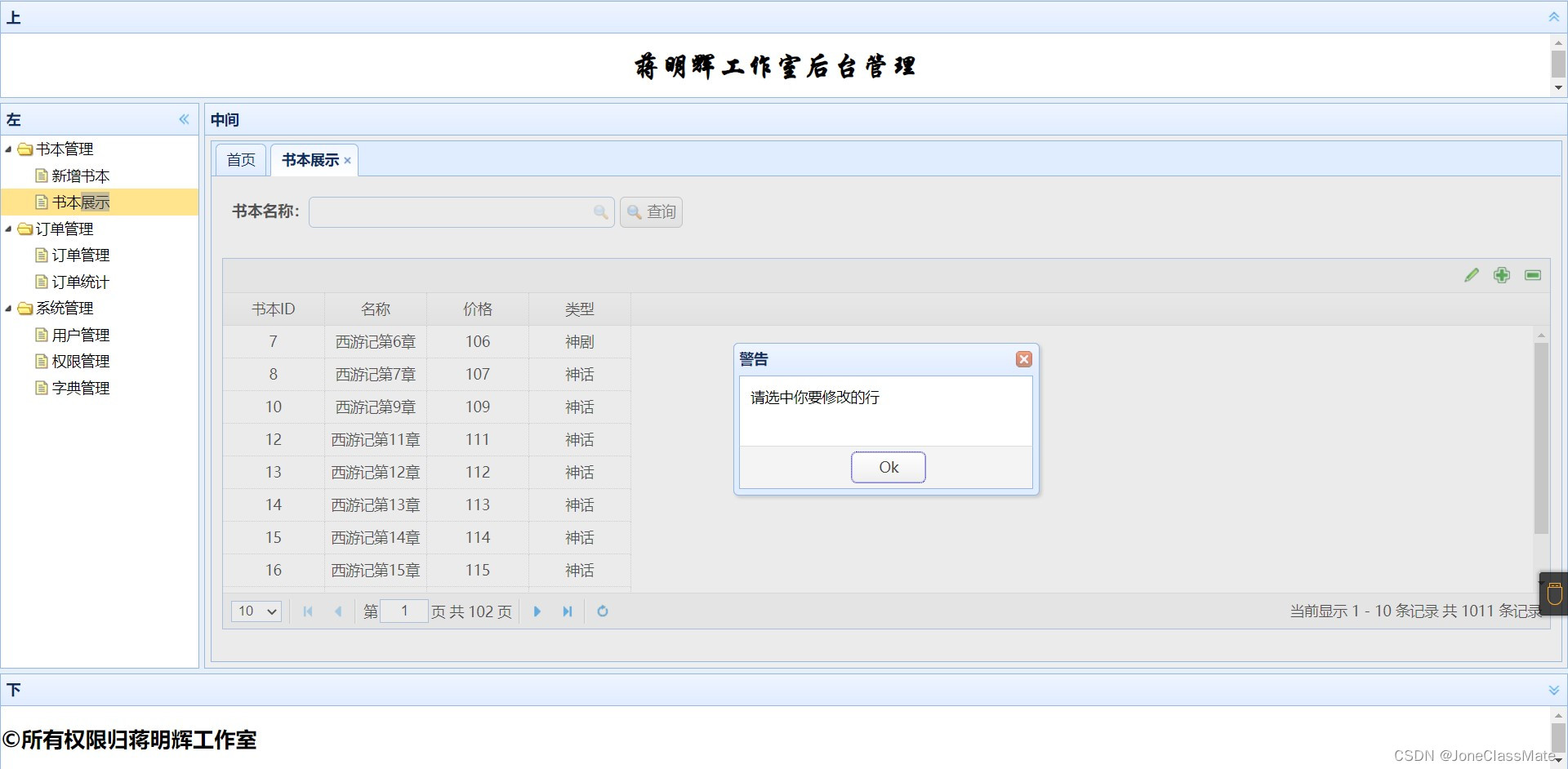
Task: Click the table's vertical scrollbar
Action: coord(1541,438)
